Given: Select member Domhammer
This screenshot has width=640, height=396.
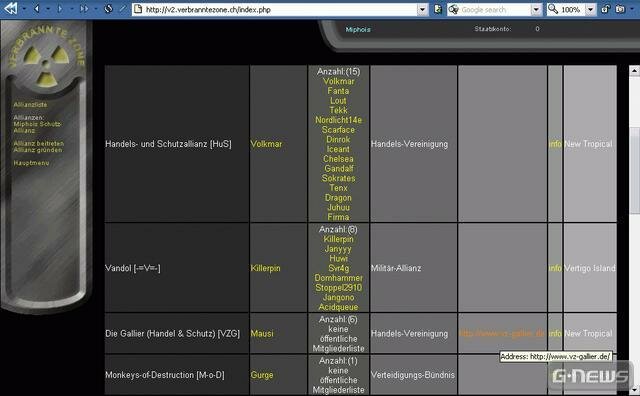Looking at the screenshot, I should [338, 278].
